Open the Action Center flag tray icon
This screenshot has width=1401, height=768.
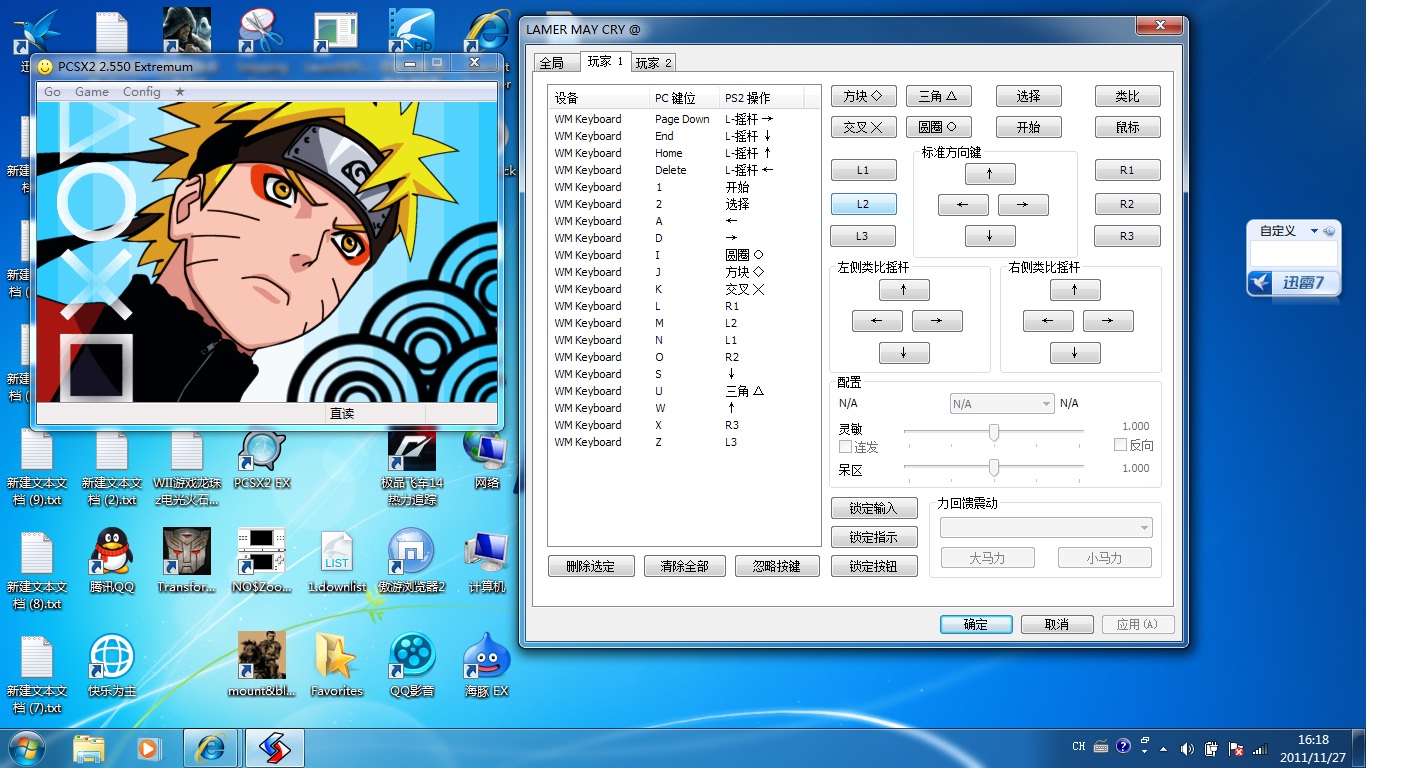point(1236,748)
